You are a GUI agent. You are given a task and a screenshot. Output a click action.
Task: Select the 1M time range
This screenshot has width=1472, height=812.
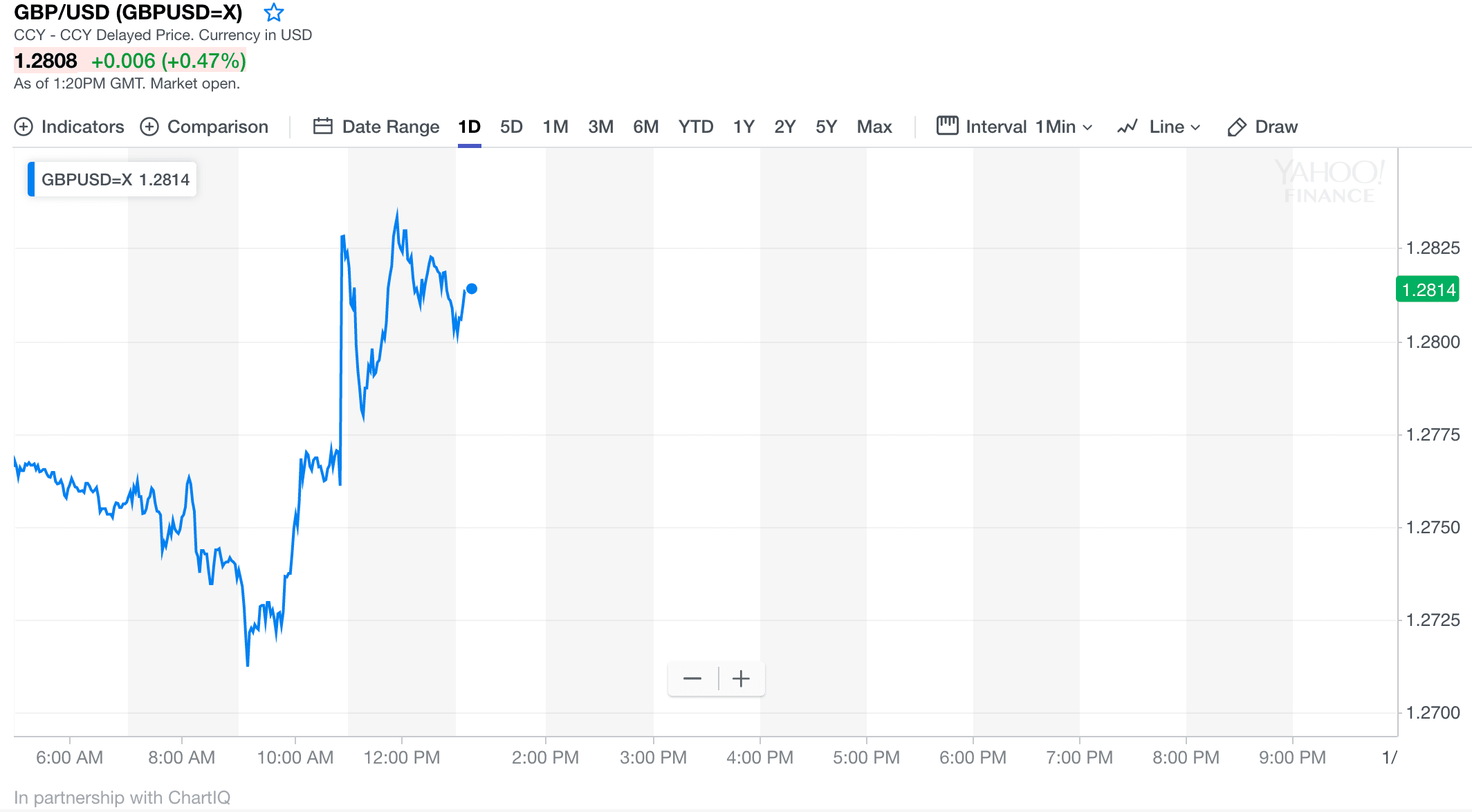coord(555,127)
